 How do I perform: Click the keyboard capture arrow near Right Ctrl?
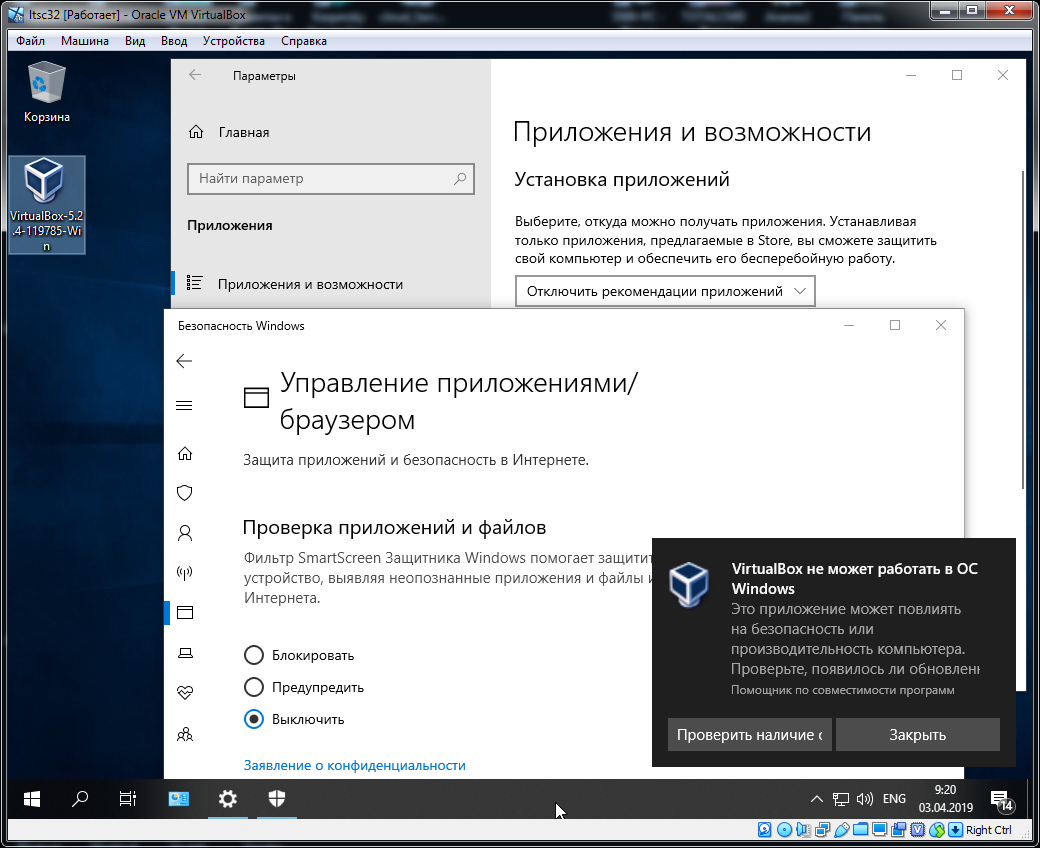955,829
